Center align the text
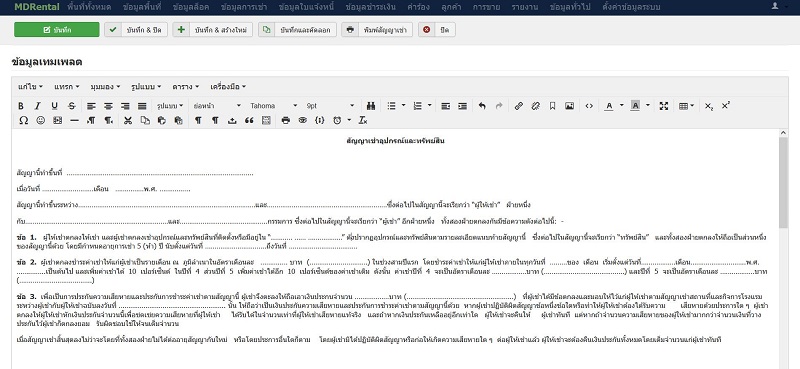800x369 pixels. (108, 106)
